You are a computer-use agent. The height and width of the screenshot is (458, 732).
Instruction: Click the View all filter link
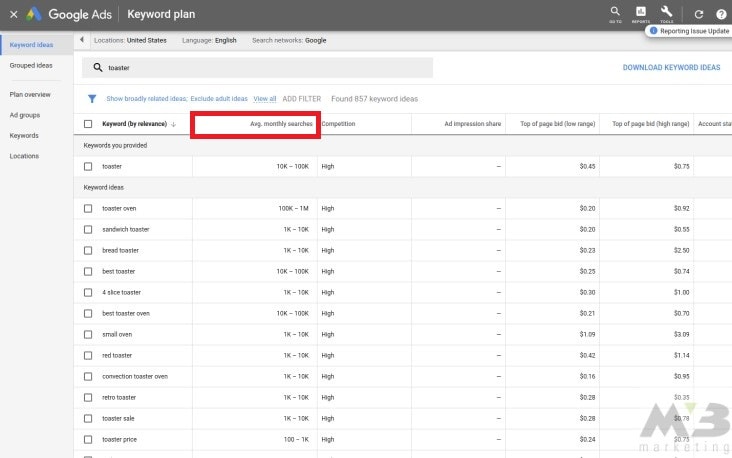[265, 99]
